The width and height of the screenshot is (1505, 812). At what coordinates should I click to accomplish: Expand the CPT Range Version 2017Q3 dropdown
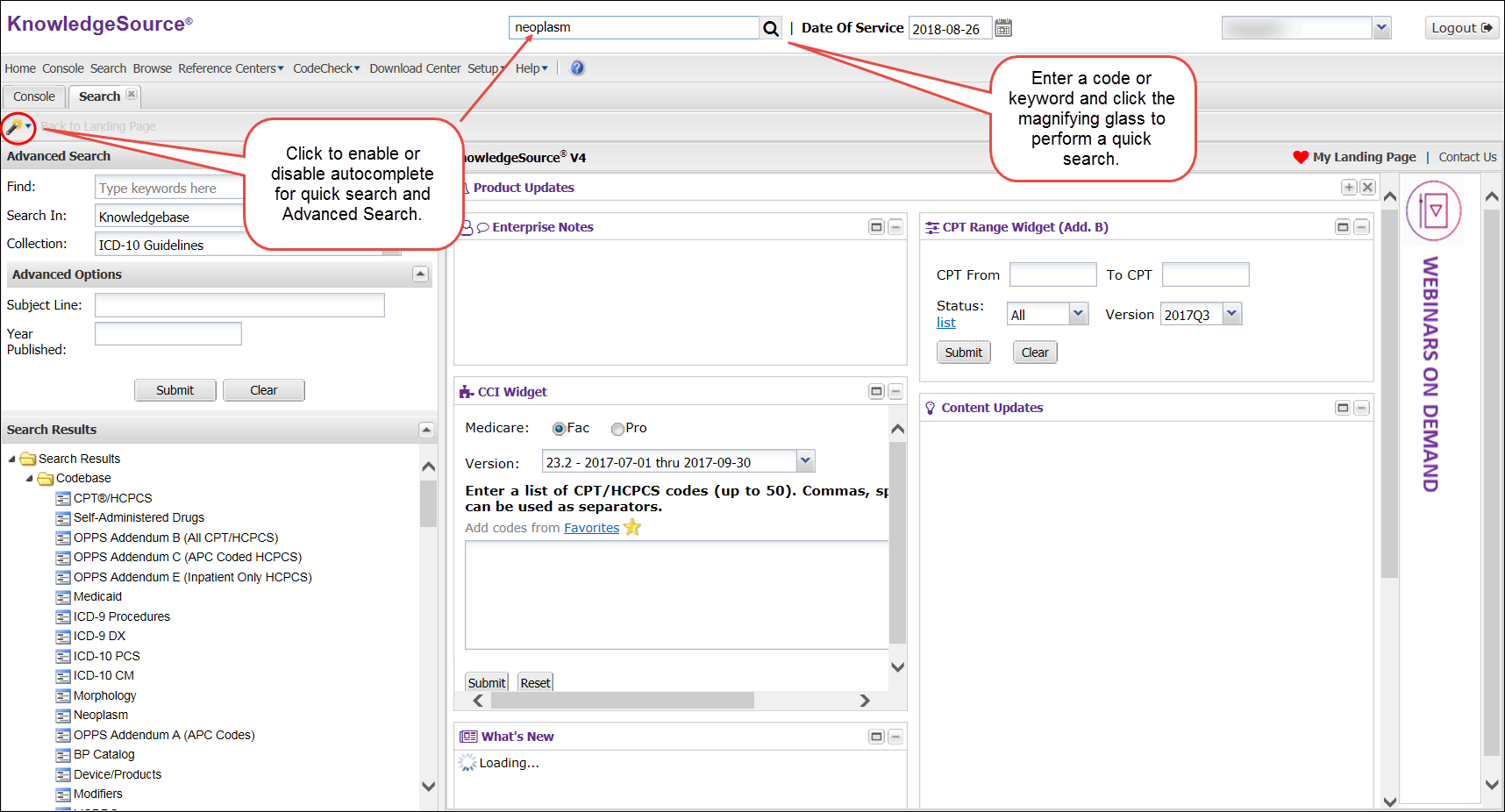pyautogui.click(x=1231, y=314)
